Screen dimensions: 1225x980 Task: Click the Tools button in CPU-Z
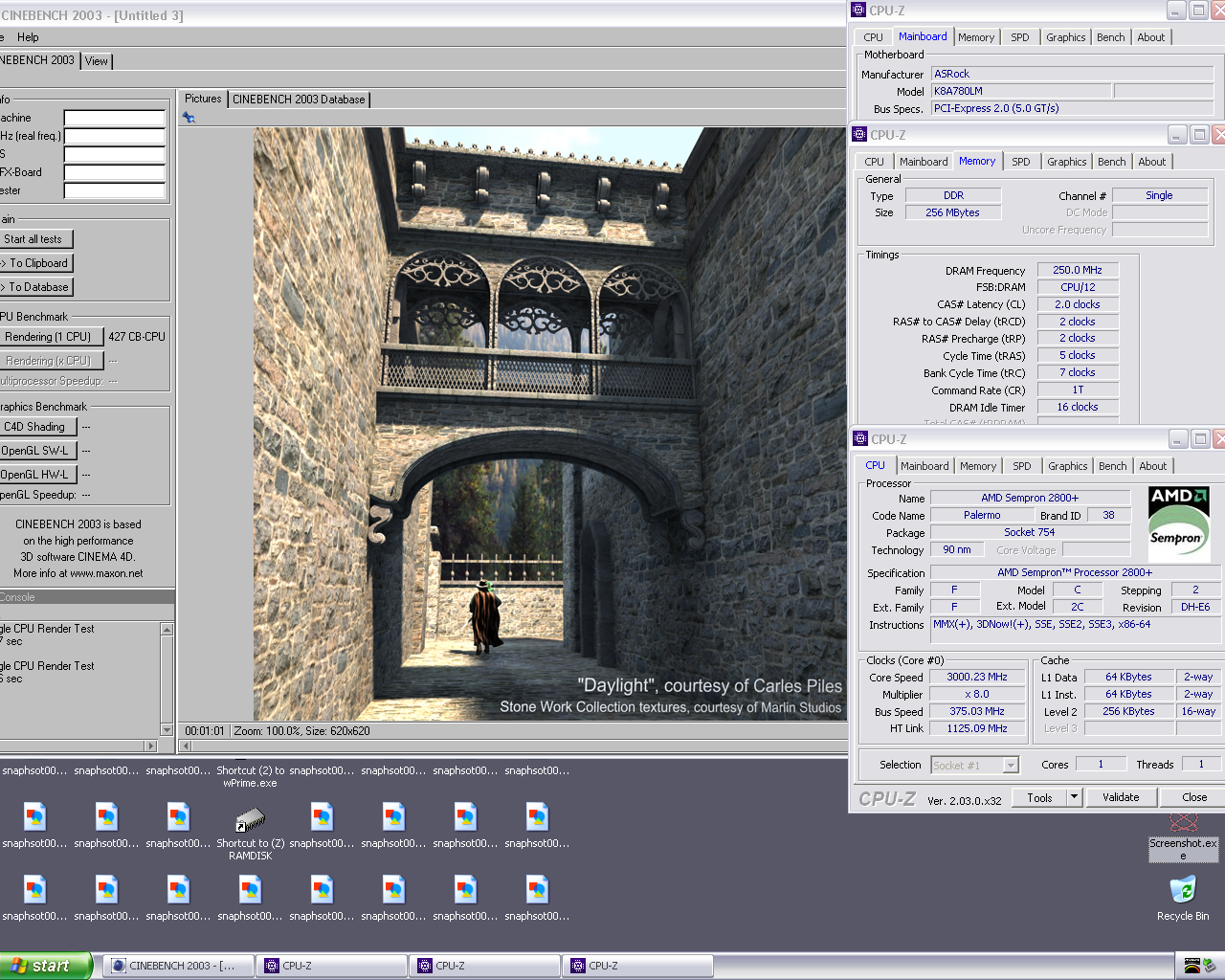1039,797
